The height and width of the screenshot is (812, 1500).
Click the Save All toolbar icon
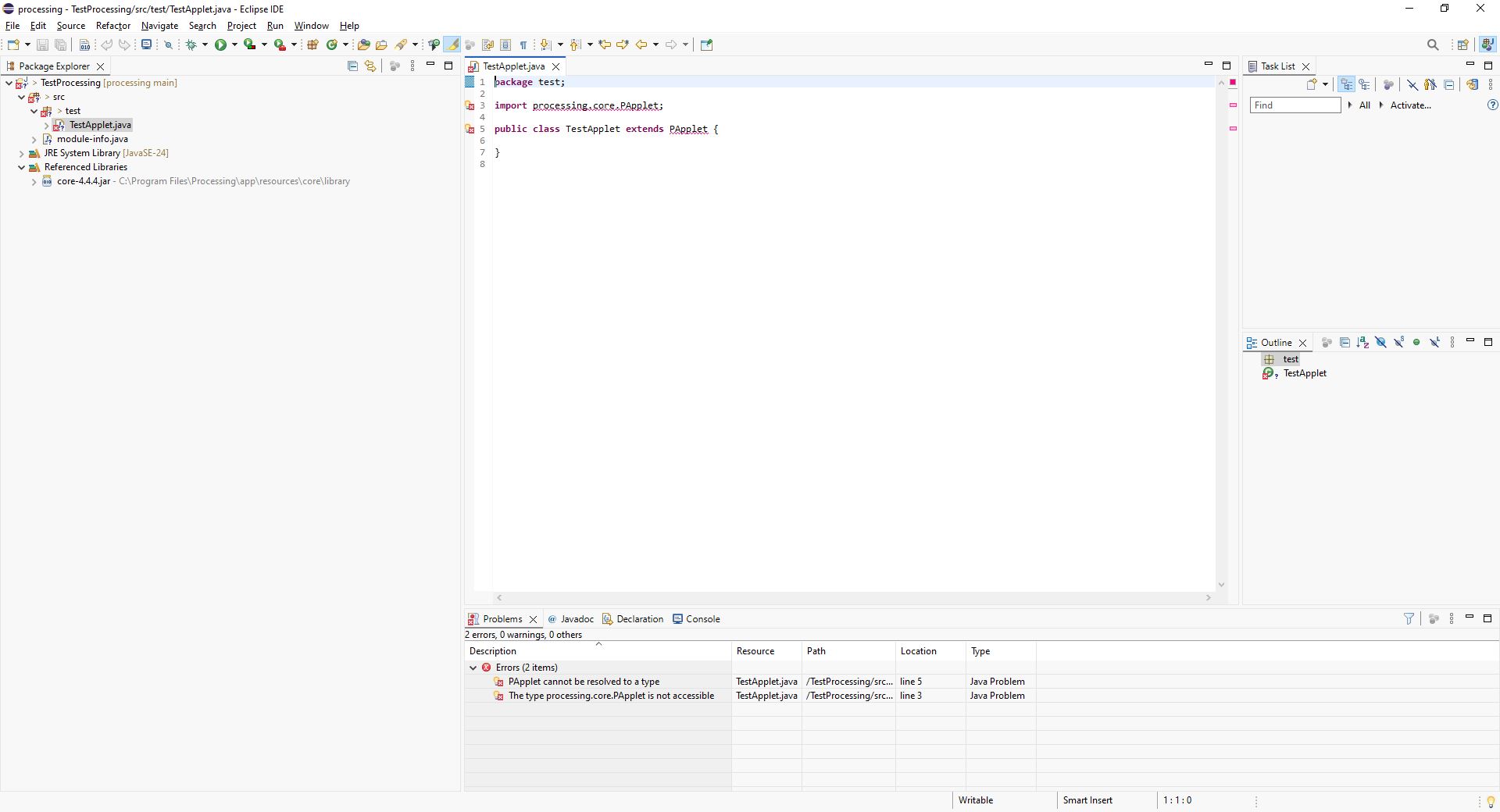tap(60, 45)
